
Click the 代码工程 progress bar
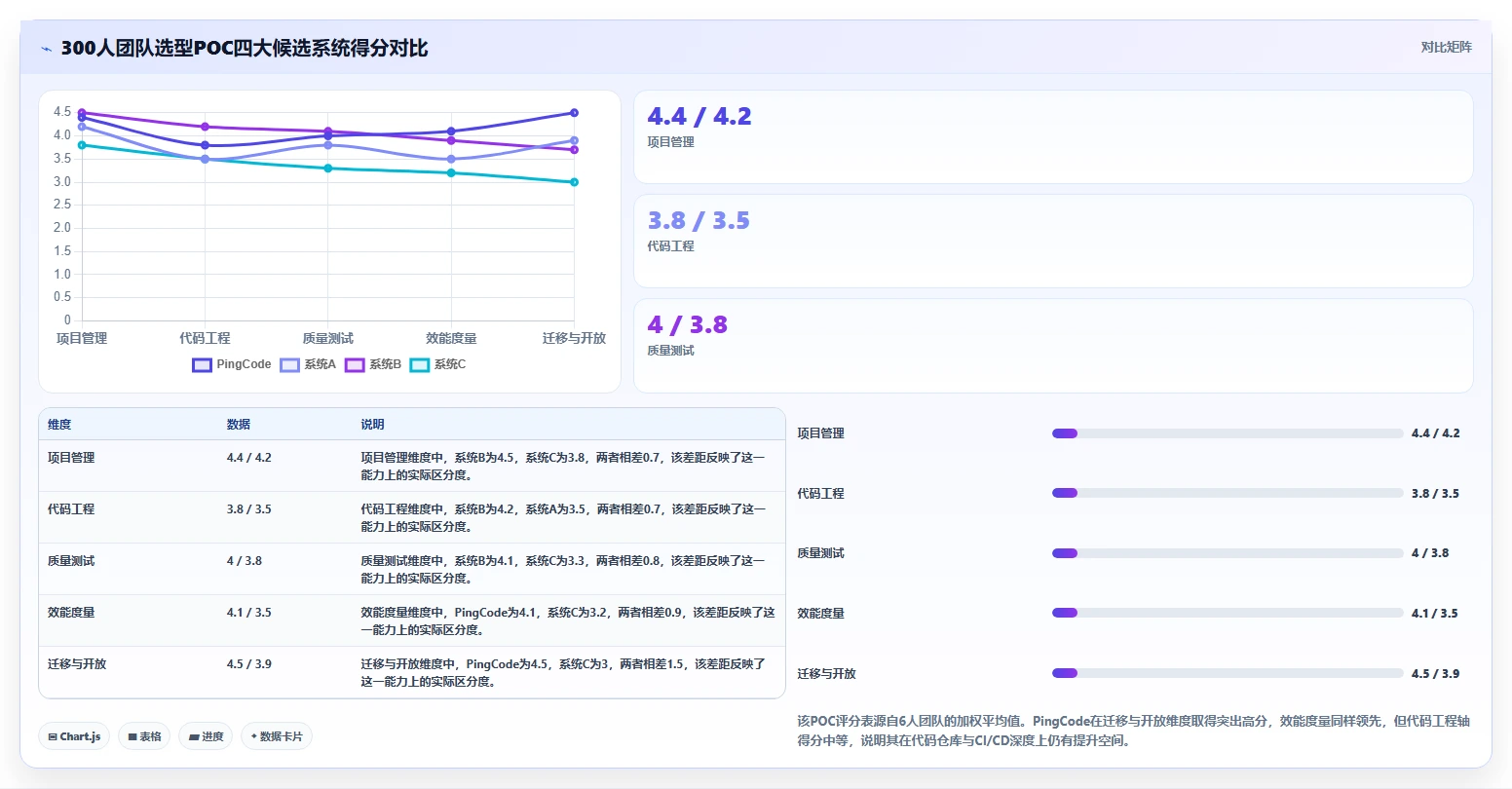click(1228, 493)
